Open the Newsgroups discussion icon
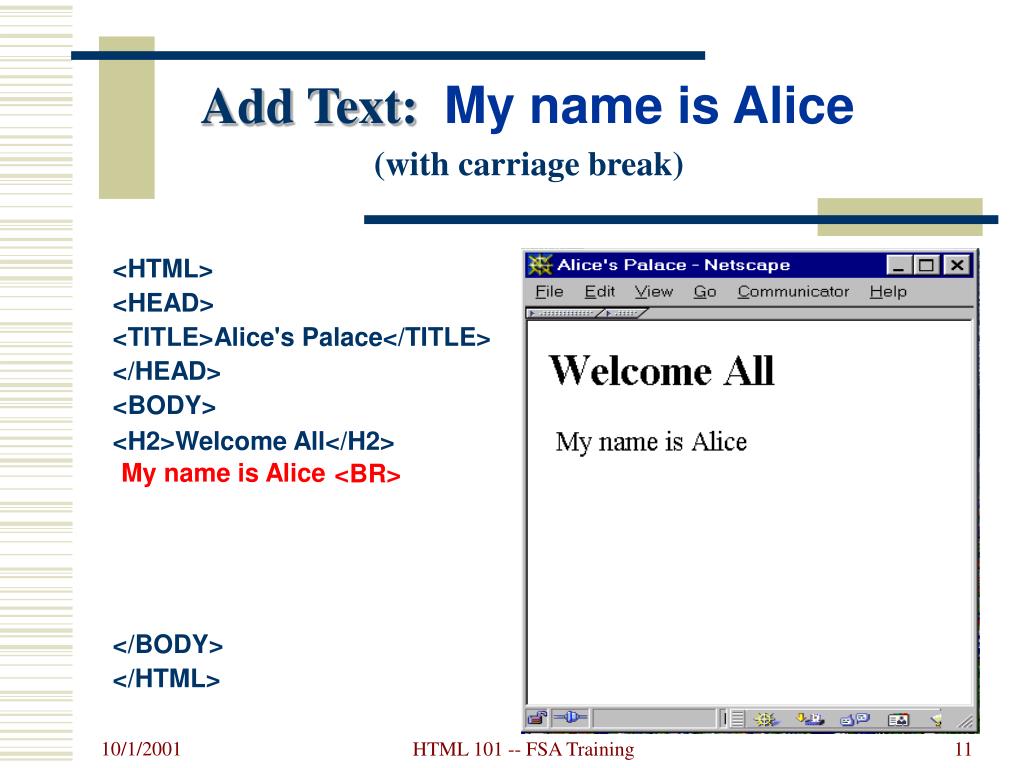 (855, 719)
